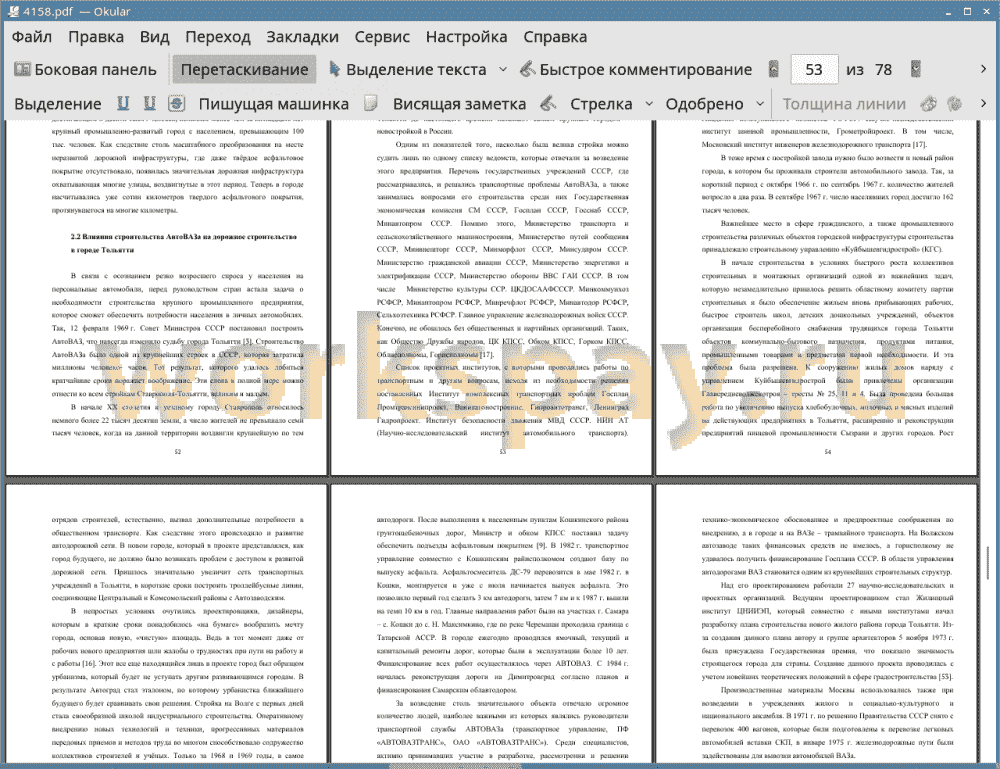Click heading 2.2 Влияние строительства АвтоВАЗа

coord(183,243)
